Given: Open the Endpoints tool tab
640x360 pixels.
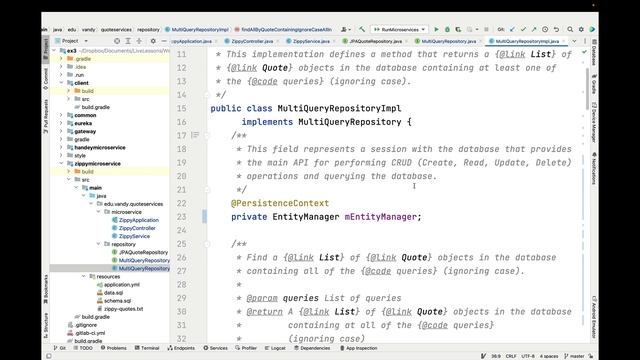Looking at the screenshot, I should [181, 348].
